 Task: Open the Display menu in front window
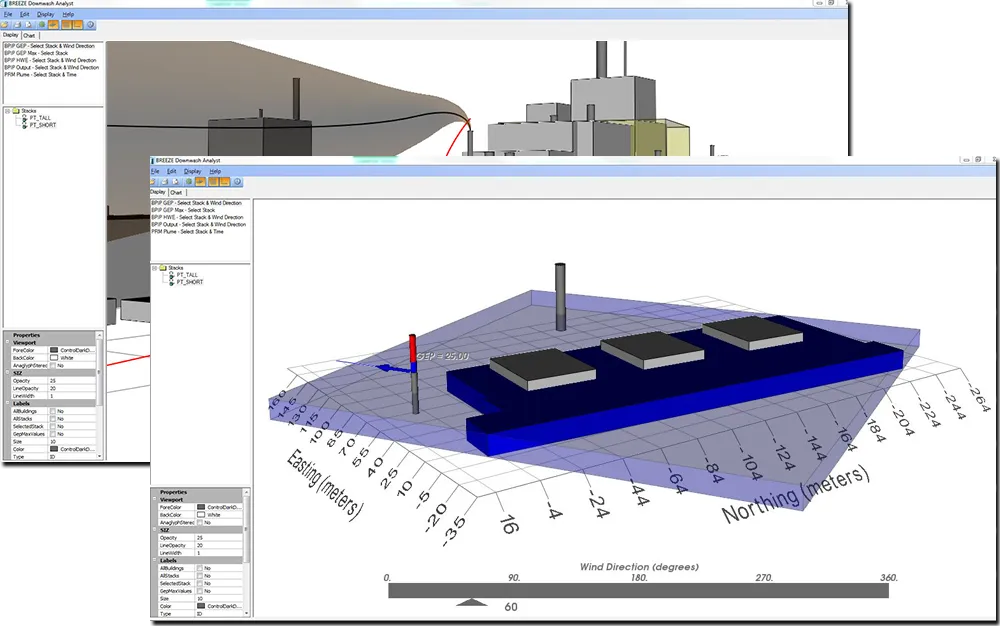click(192, 171)
